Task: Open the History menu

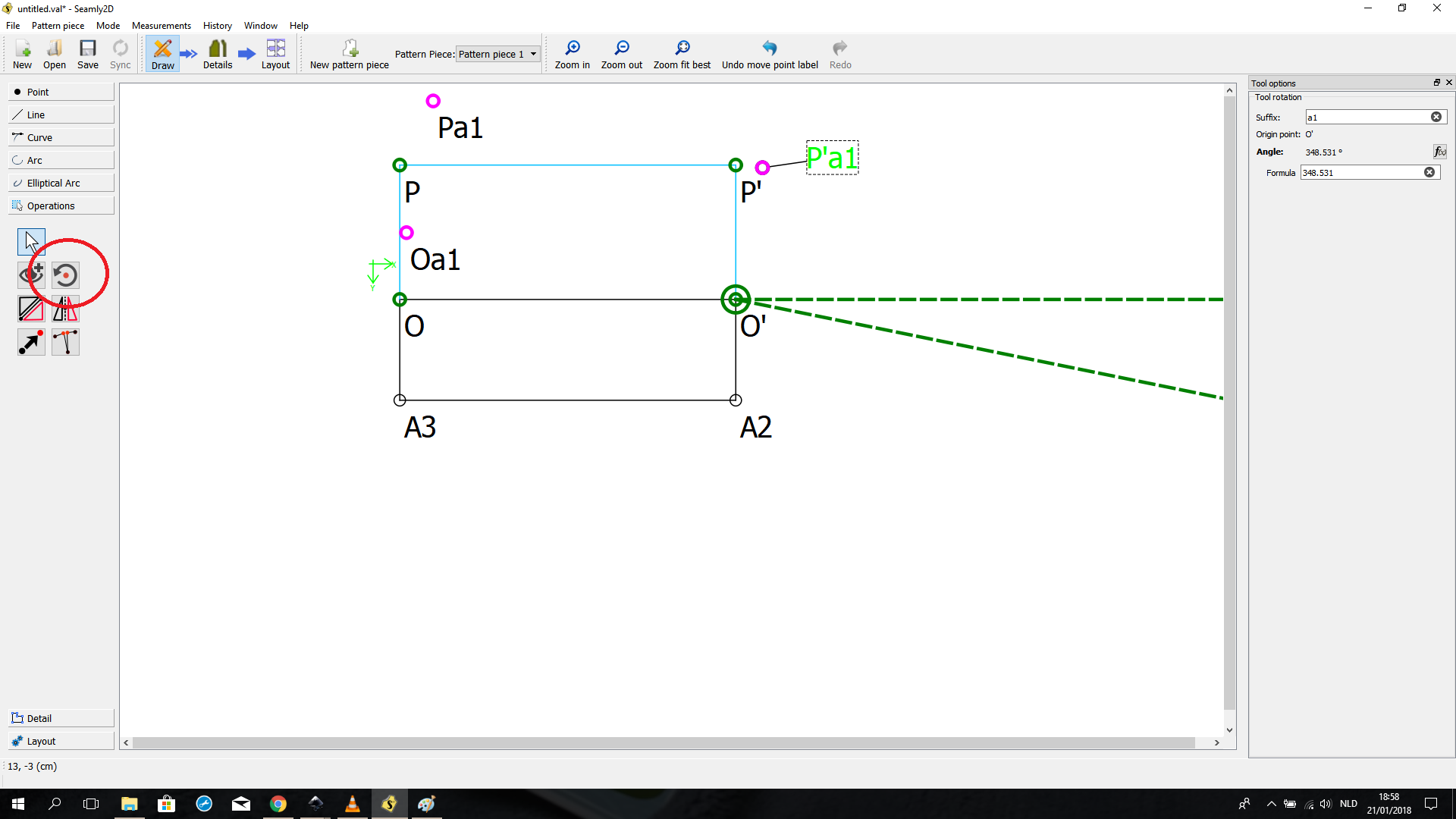Action: click(217, 25)
